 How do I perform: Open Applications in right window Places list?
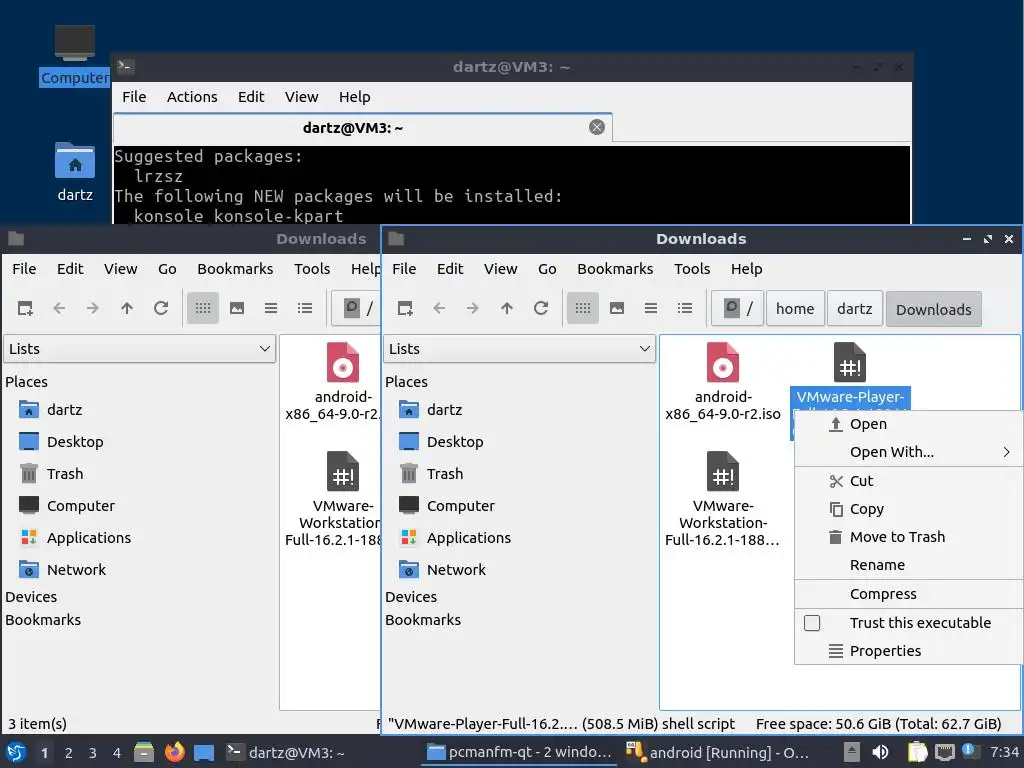click(x=455, y=537)
